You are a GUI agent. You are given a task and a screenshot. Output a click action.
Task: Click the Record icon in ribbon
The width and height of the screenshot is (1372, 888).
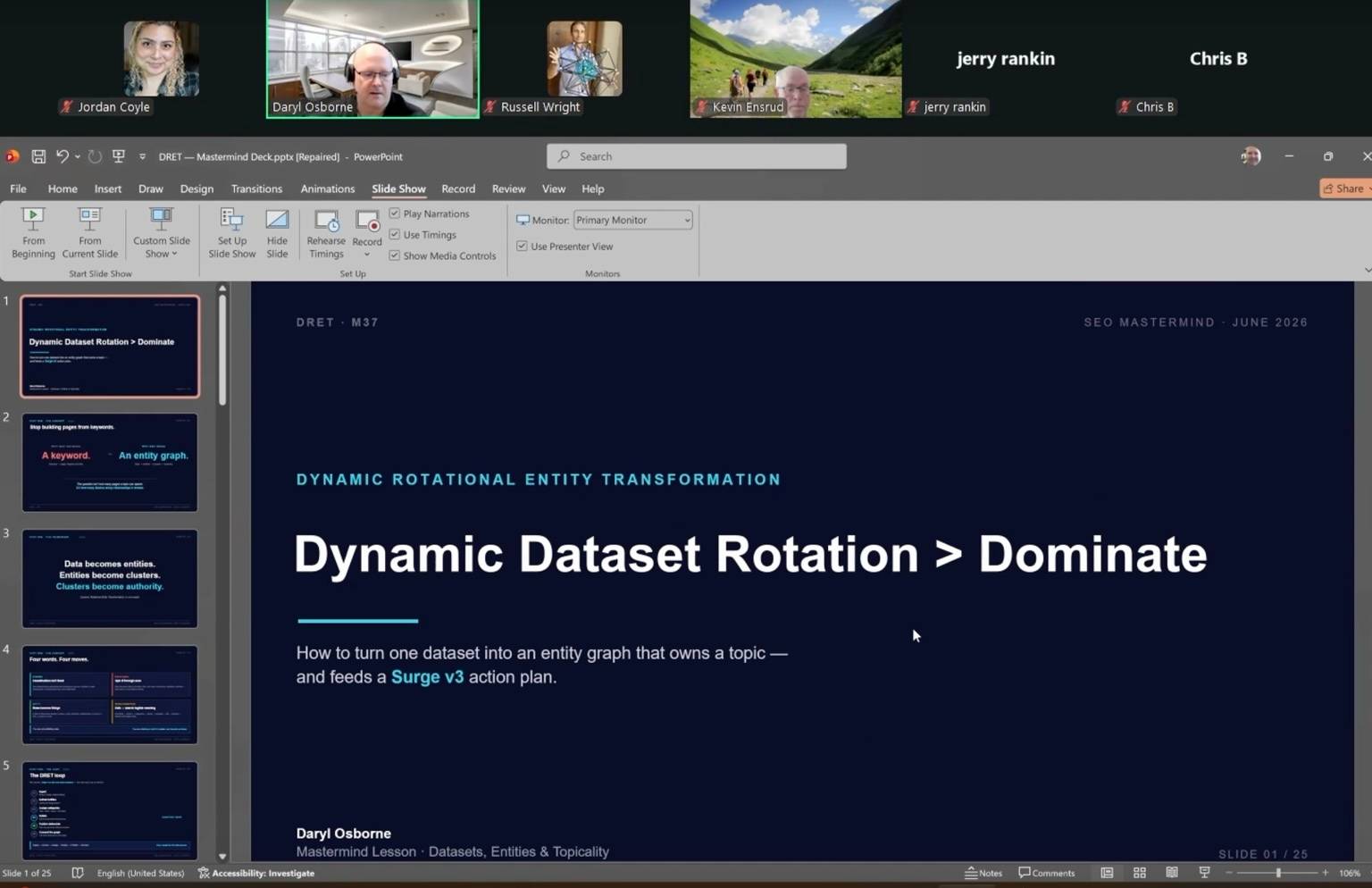tap(367, 222)
